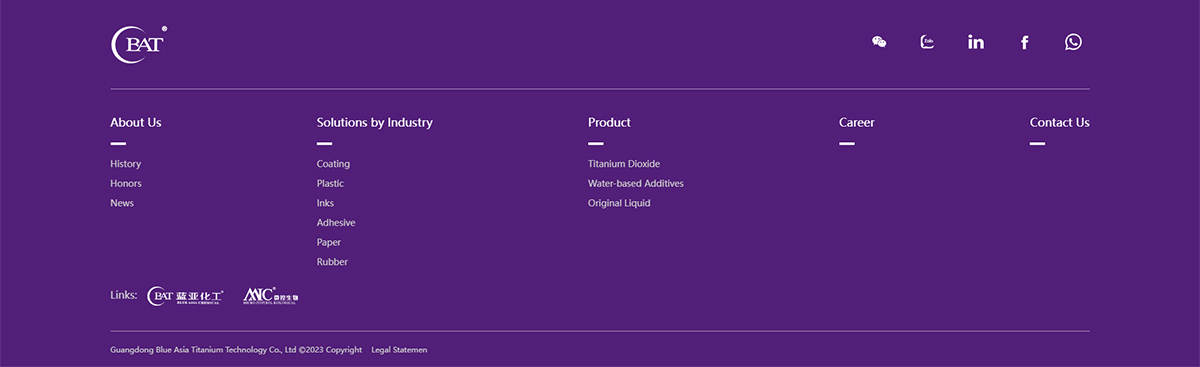Go to the Product heading
The image size is (1200, 367).
pyautogui.click(x=609, y=122)
